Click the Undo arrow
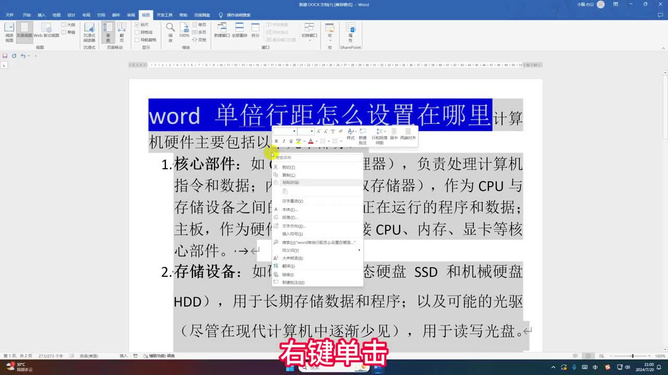Screen dimensions: 668x375 [x=23, y=56]
